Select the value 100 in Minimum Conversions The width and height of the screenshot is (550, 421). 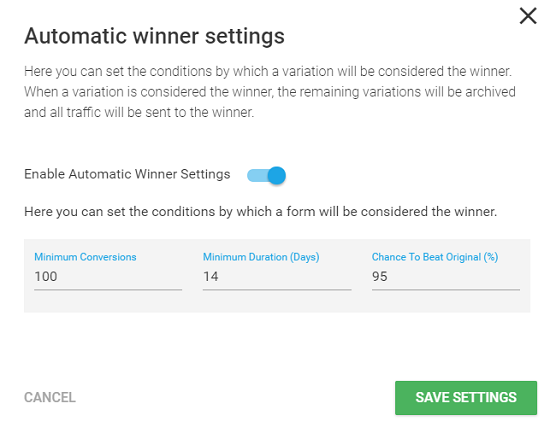point(46,276)
